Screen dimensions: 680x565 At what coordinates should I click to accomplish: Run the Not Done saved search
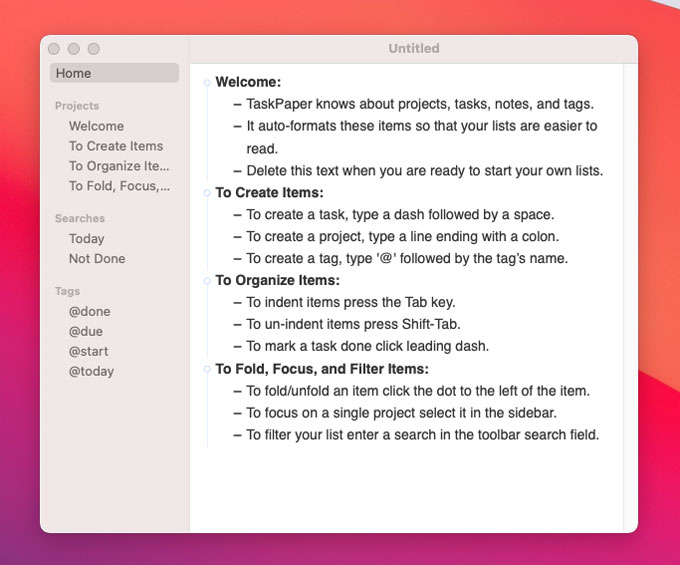click(x=97, y=259)
